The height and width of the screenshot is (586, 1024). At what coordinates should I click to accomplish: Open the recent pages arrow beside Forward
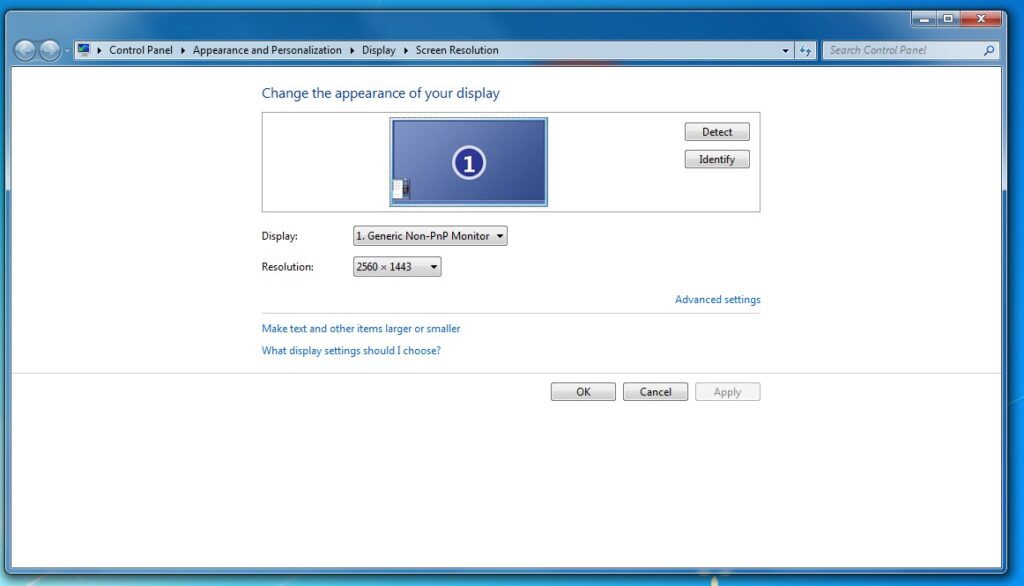pos(67,51)
